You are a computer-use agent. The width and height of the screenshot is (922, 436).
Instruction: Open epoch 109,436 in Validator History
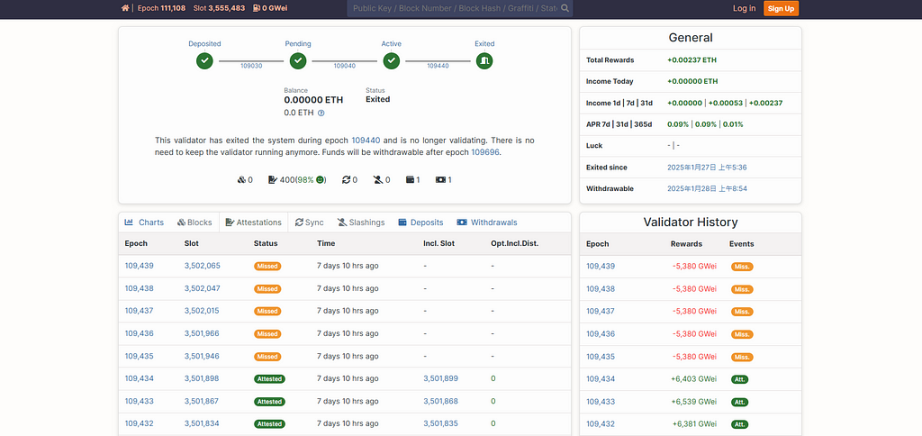point(600,334)
